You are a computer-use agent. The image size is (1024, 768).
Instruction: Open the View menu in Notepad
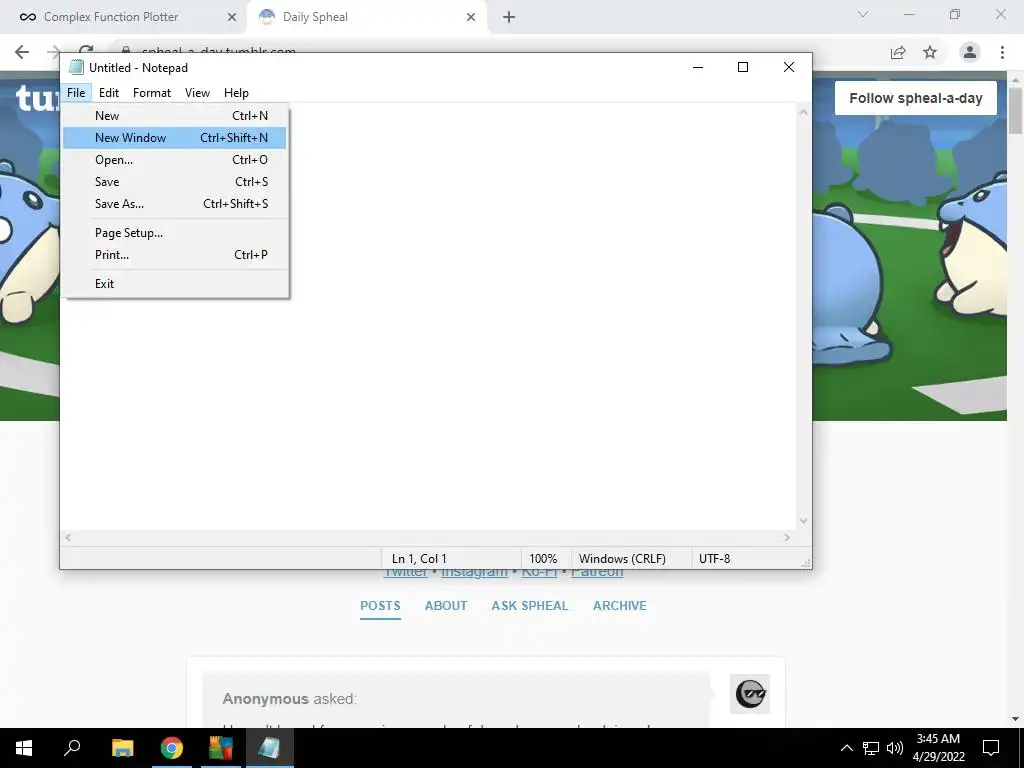point(197,93)
